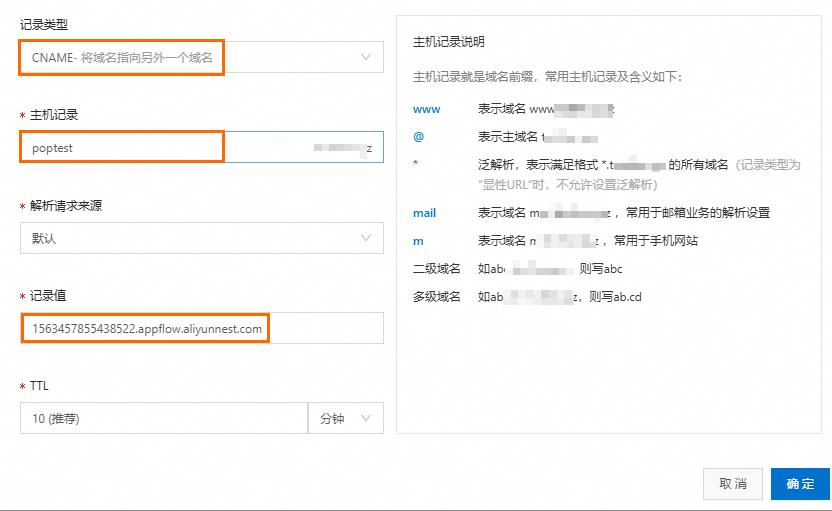Viewport: 832px width, 511px height.
Task: Click the www entry in the help panel
Action: [426, 108]
